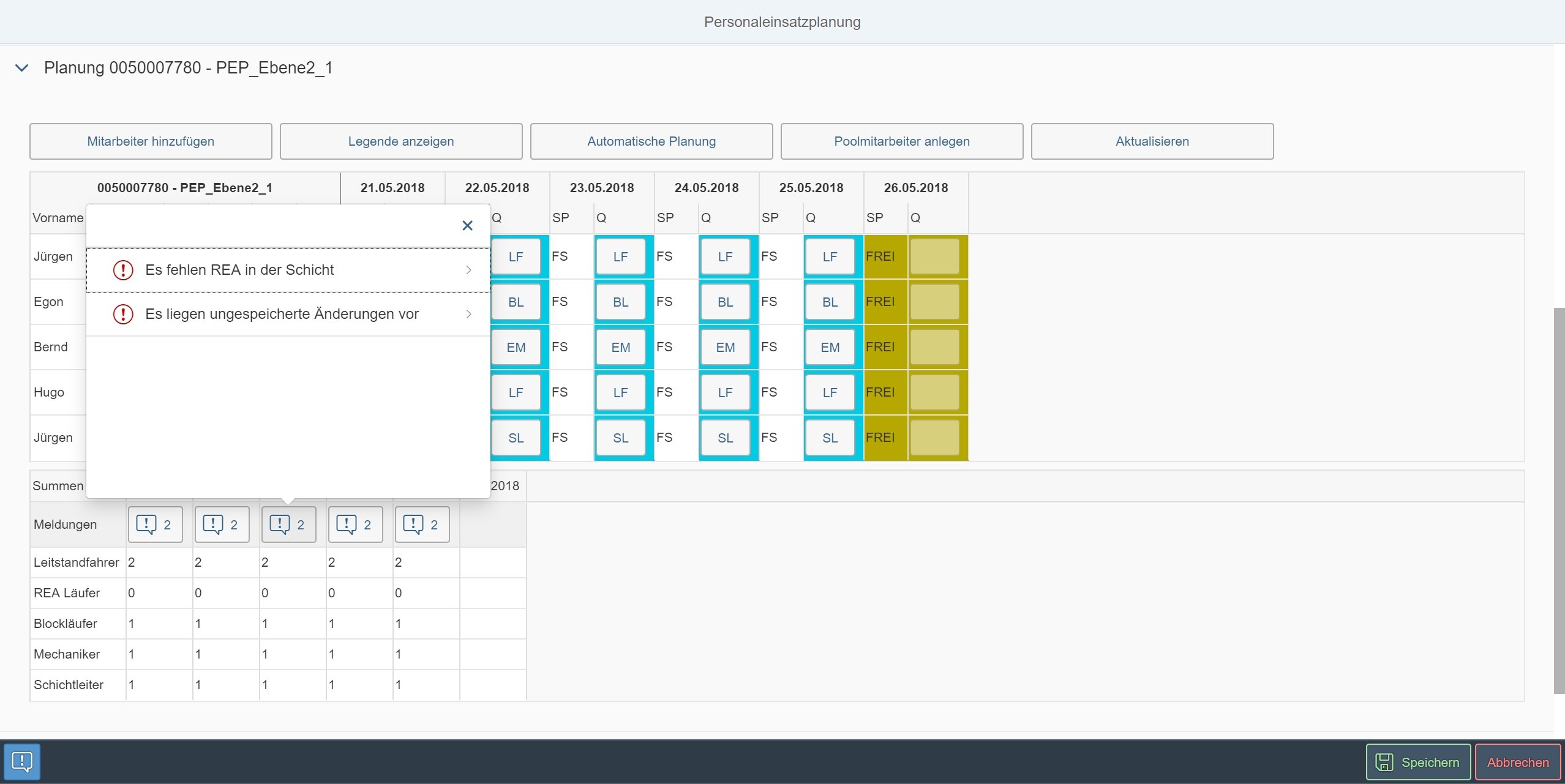Refresh with the Aktualisieren button
The width and height of the screenshot is (1565, 784).
(1152, 141)
